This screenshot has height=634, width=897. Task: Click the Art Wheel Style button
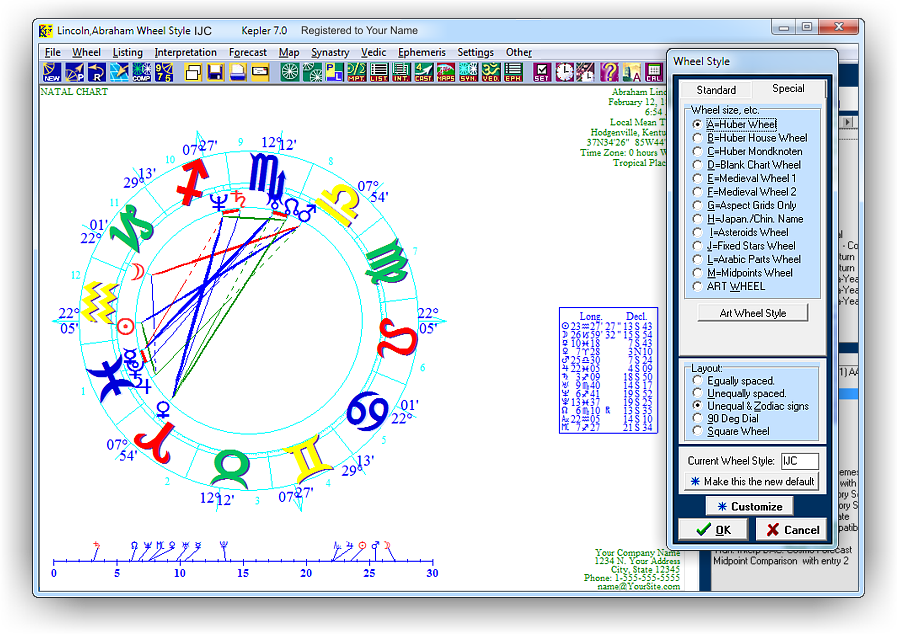point(752,313)
